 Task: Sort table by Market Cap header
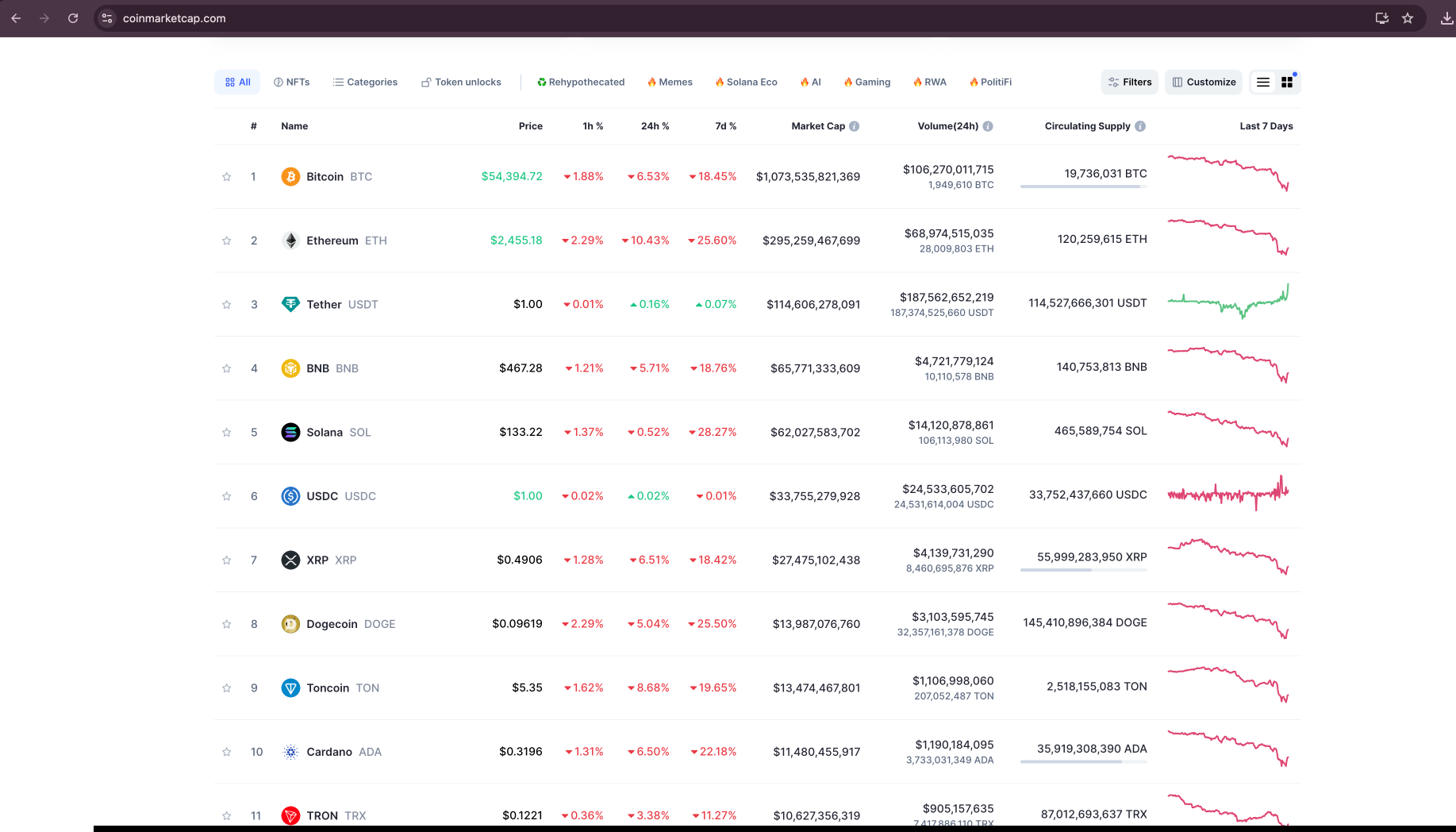[x=818, y=126]
